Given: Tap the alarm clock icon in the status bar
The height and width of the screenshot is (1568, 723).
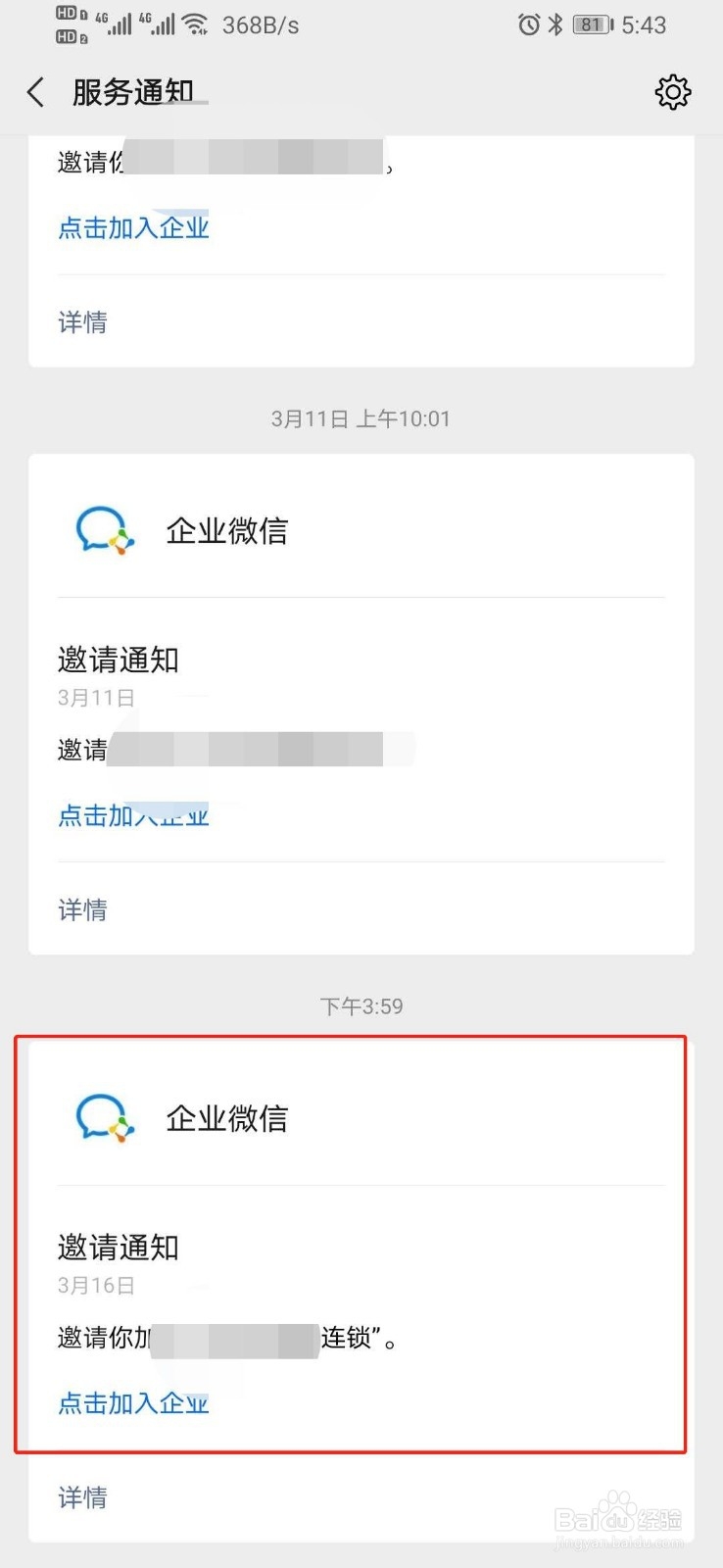Looking at the screenshot, I should [529, 24].
